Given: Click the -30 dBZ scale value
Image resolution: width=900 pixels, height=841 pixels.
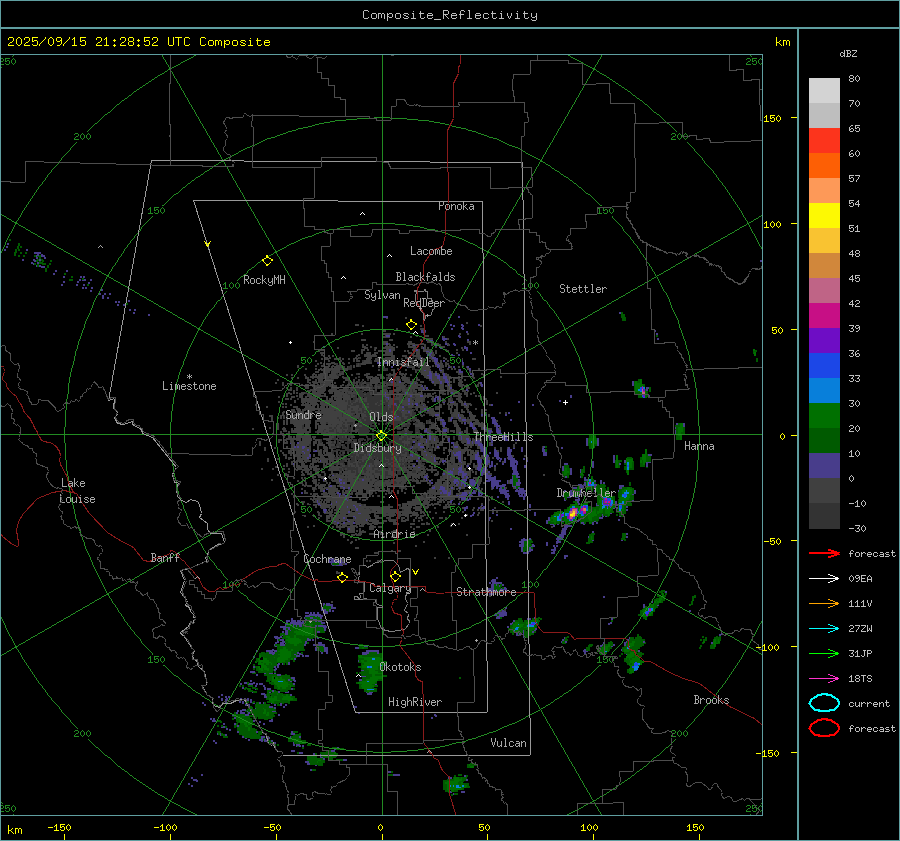Looking at the screenshot, I should [857, 528].
